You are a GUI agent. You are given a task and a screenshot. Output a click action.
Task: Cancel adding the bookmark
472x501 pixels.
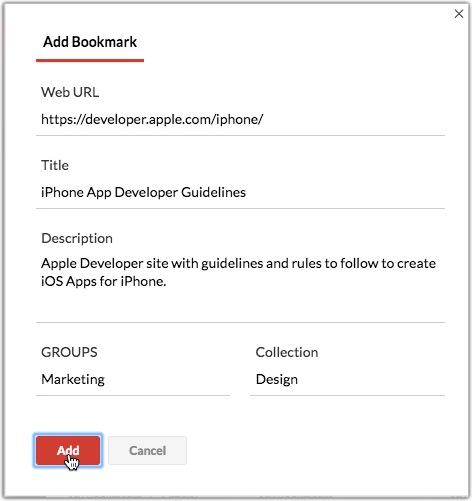pos(147,451)
